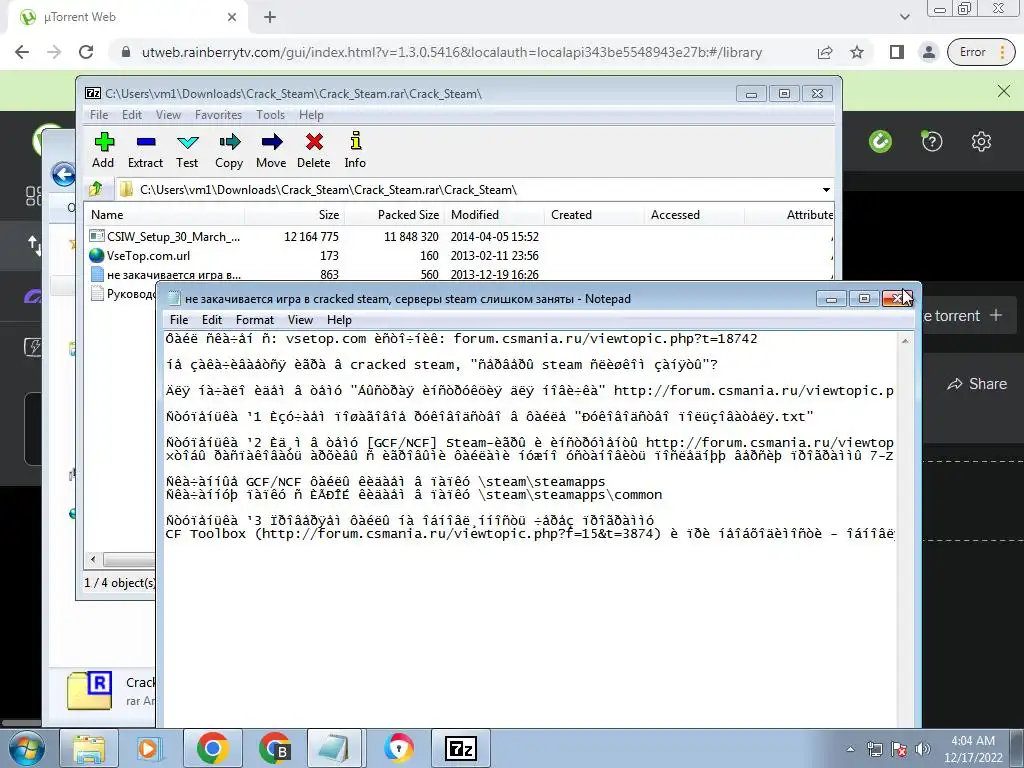Screen dimensions: 1024x768
Task: Open Notepad View menu
Action: point(300,320)
